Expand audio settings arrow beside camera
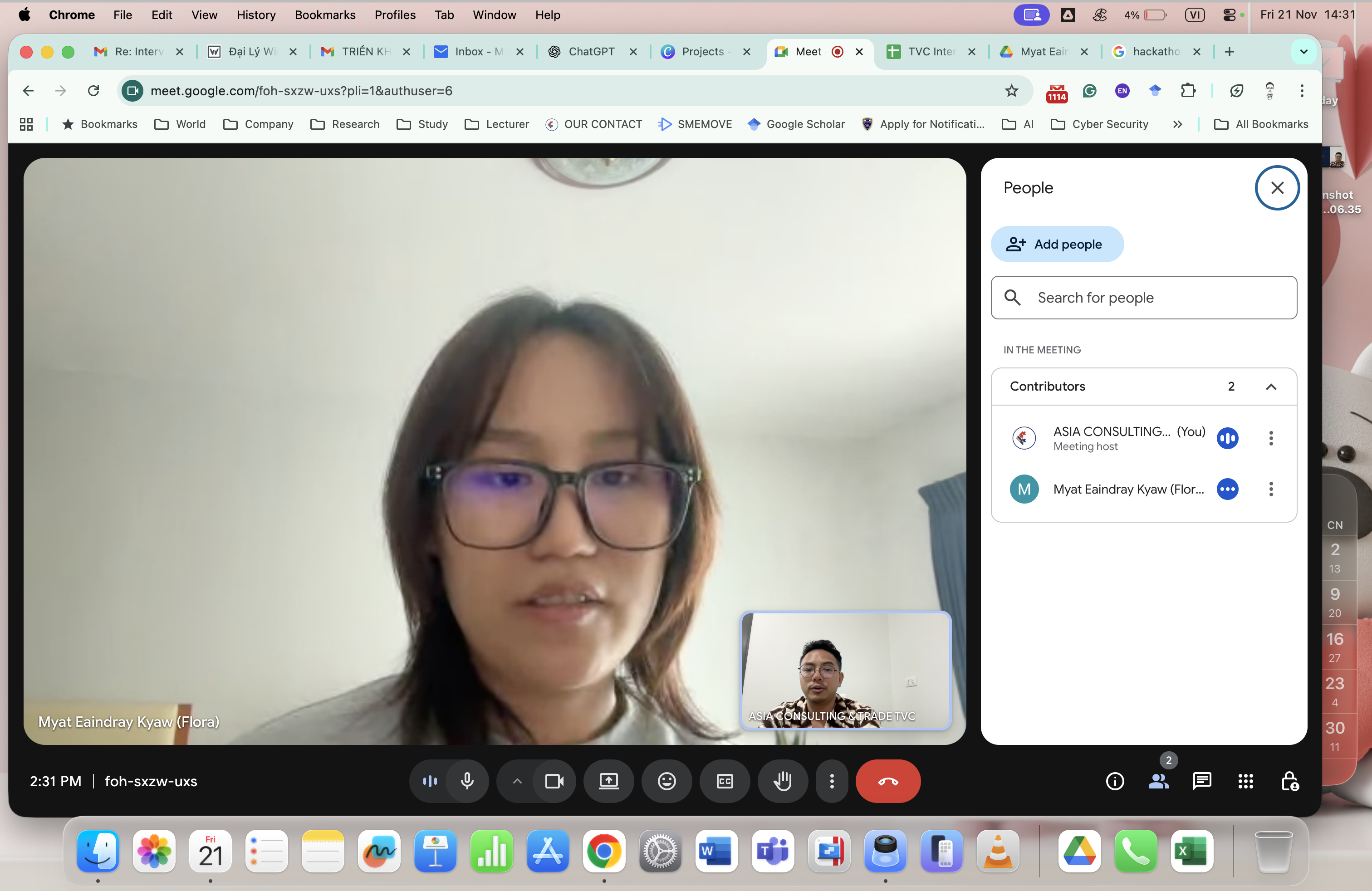Image resolution: width=1372 pixels, height=891 pixels. point(517,782)
